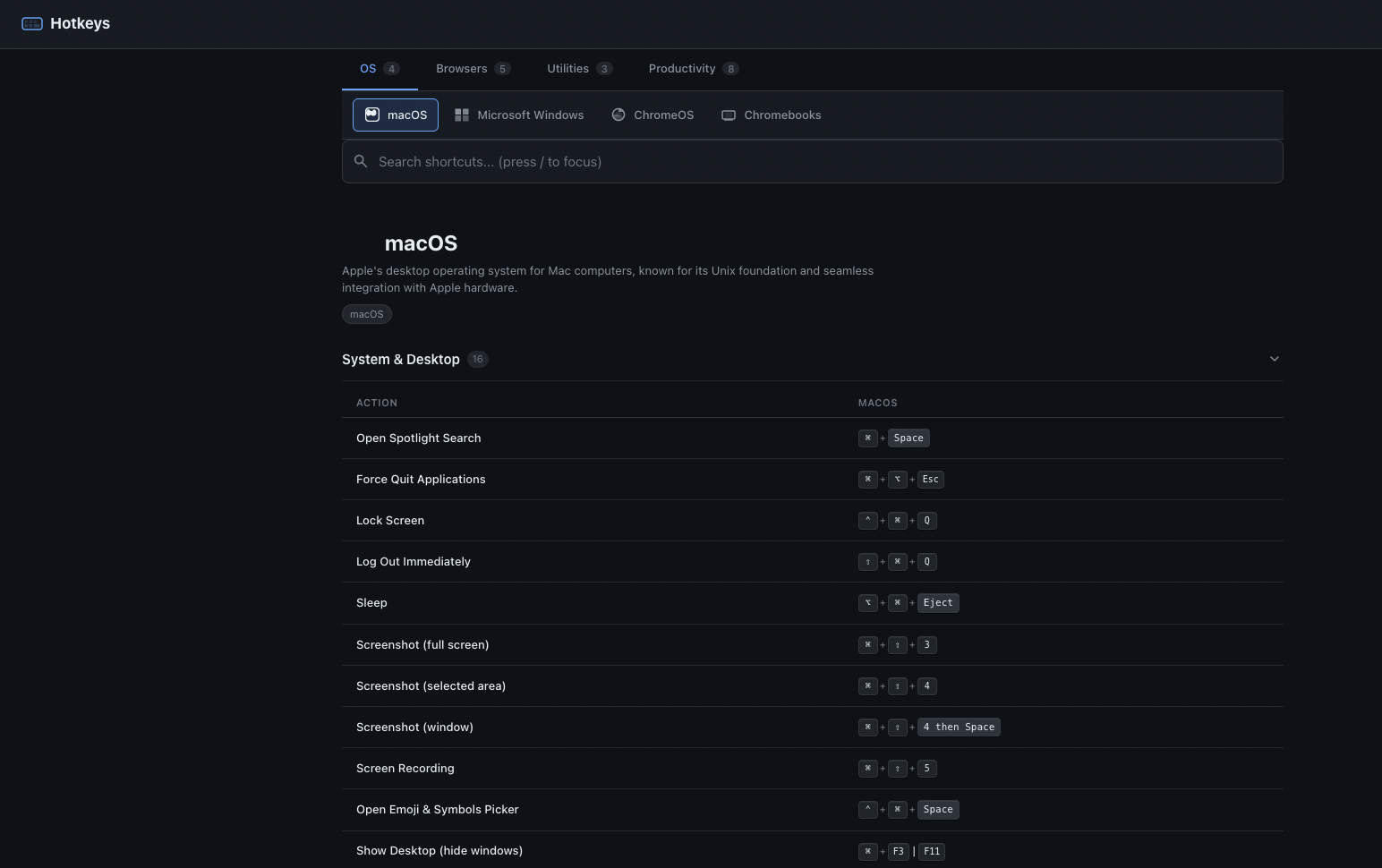Select Screenshot (selected area) row
This screenshot has width=1382, height=868.
pos(813,686)
